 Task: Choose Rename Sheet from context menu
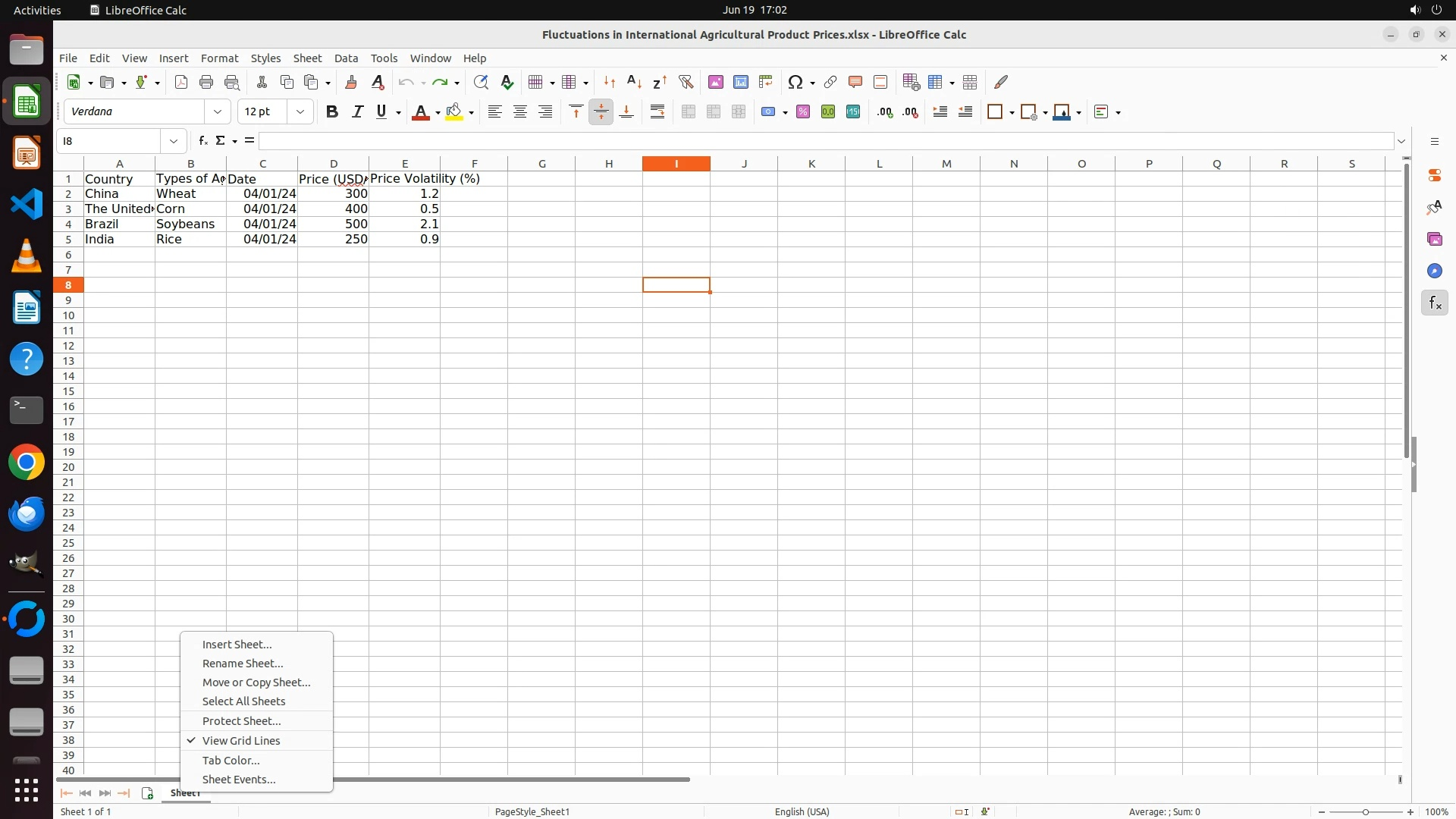pos(243,664)
